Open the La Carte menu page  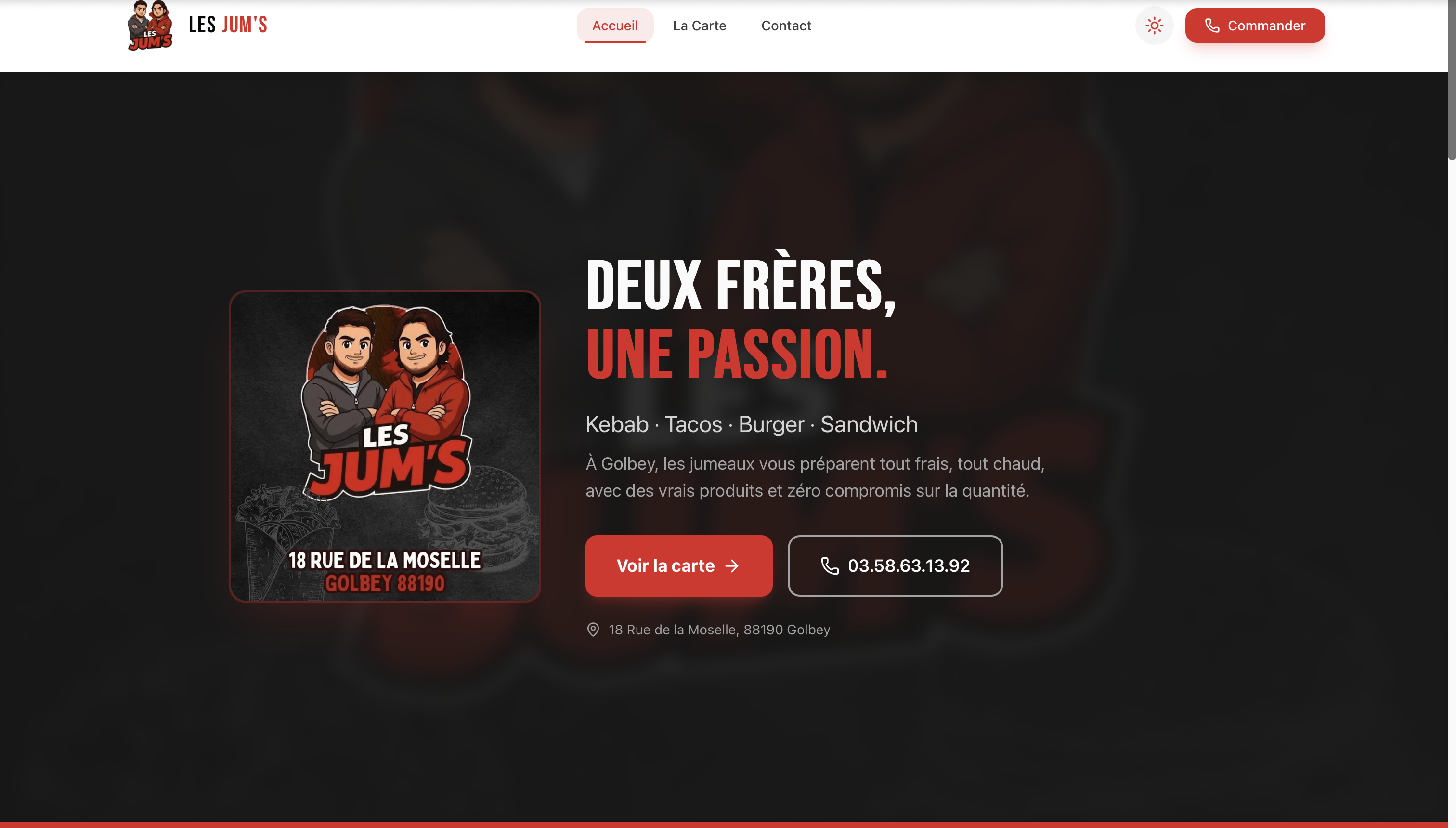point(700,26)
